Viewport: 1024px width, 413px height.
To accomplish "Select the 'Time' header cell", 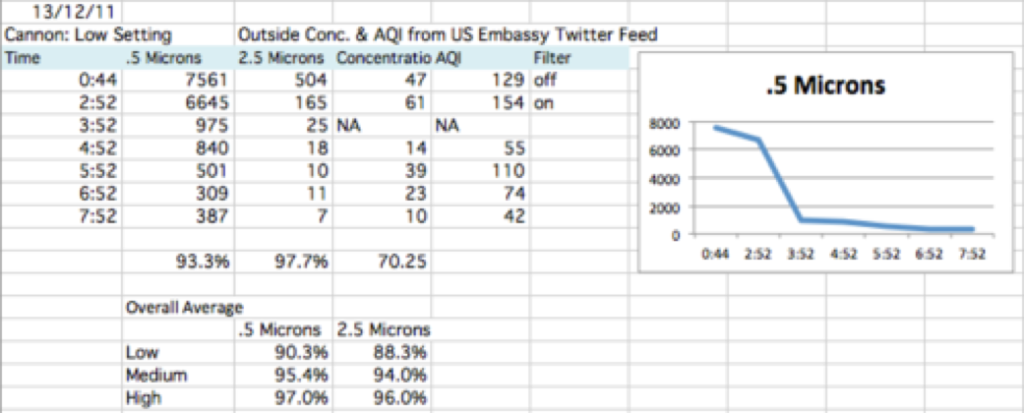I will click(61, 58).
